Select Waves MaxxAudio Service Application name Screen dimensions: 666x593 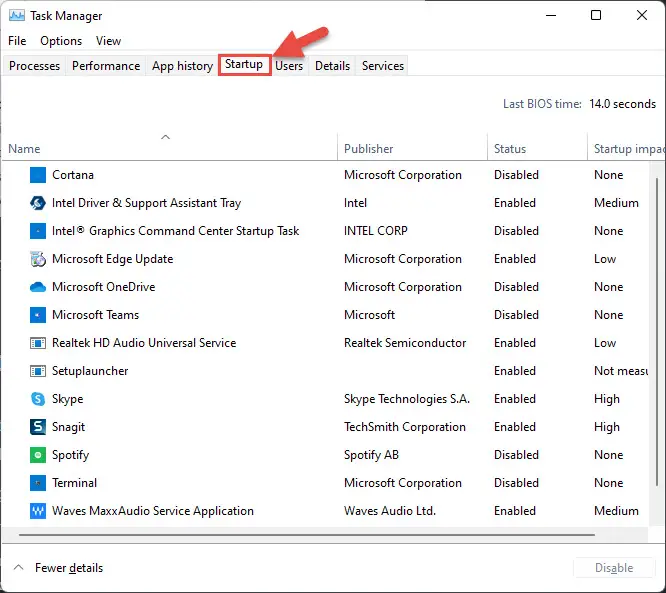[x=153, y=511]
